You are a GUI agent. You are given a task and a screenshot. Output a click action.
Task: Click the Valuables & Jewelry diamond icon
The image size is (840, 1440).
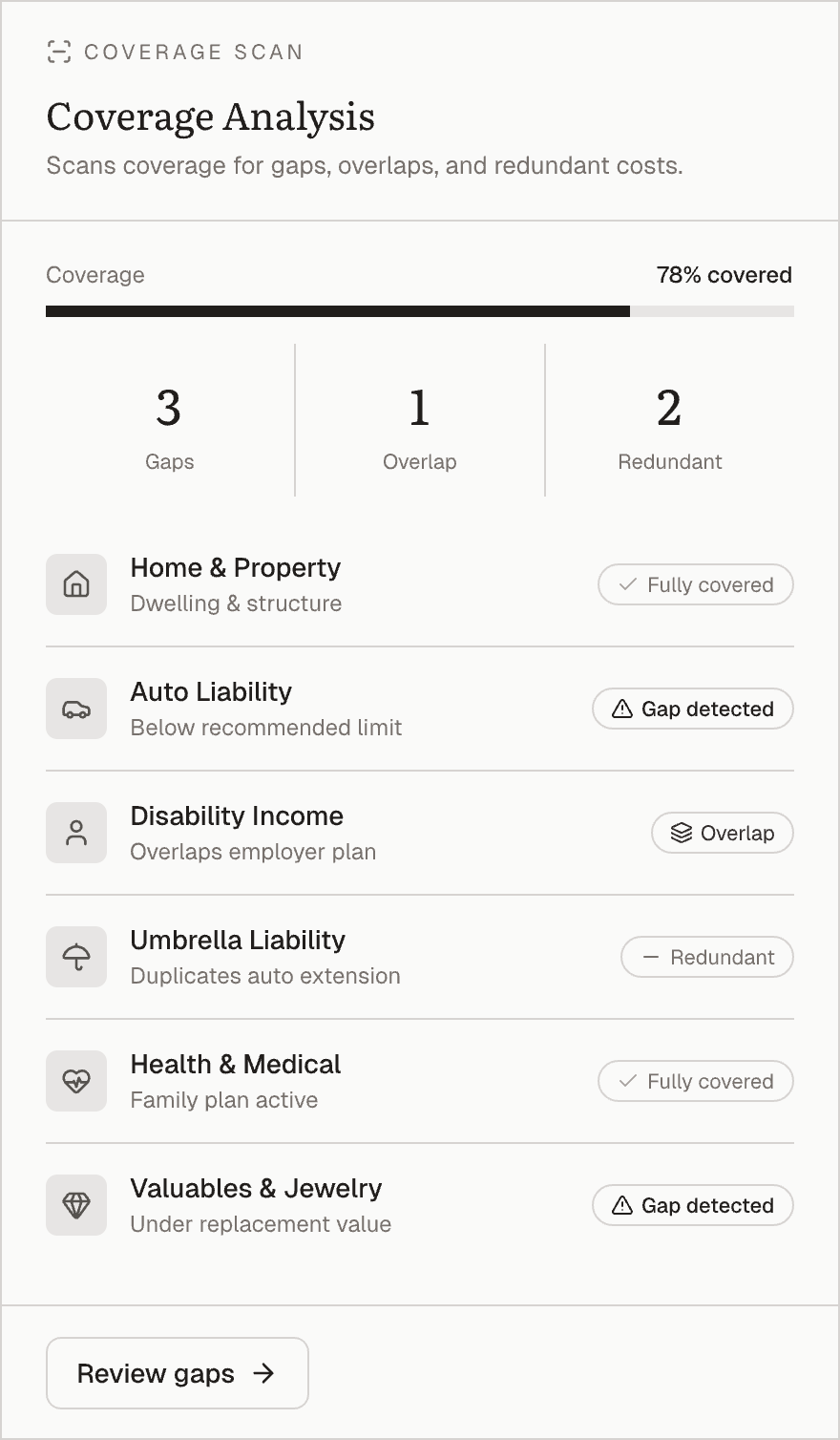tap(76, 1205)
